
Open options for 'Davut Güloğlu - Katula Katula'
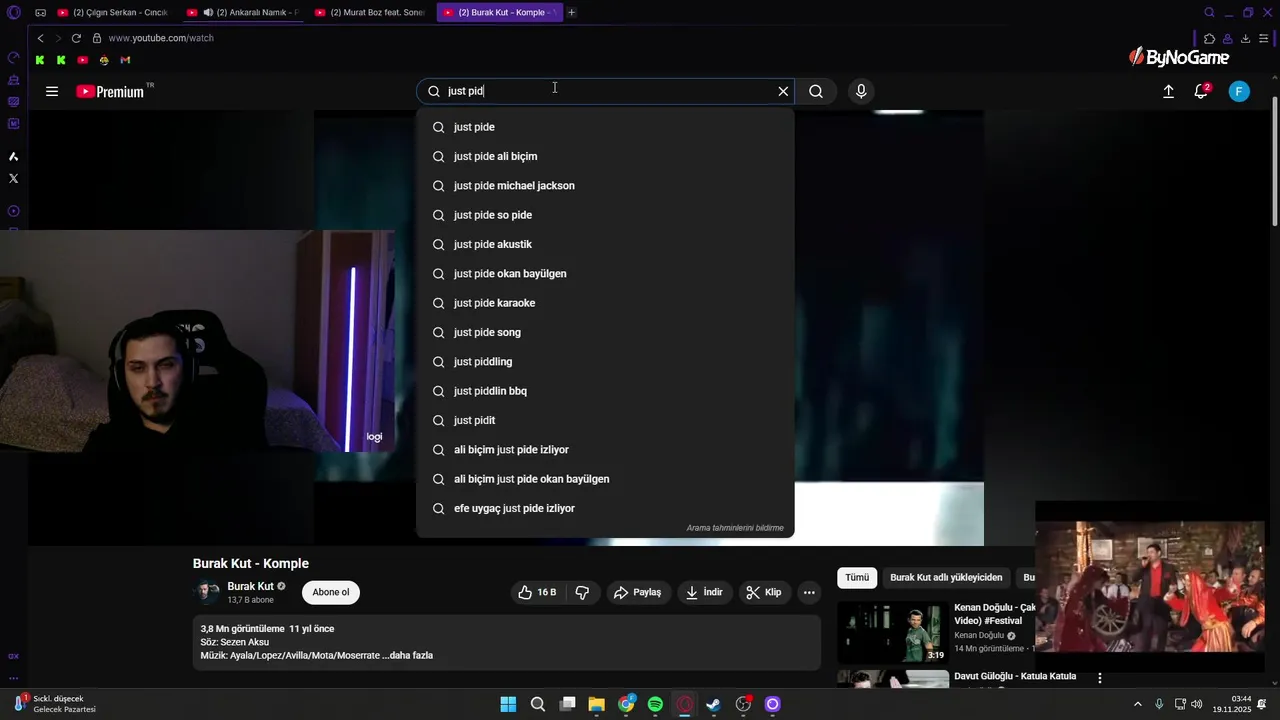point(1100,677)
